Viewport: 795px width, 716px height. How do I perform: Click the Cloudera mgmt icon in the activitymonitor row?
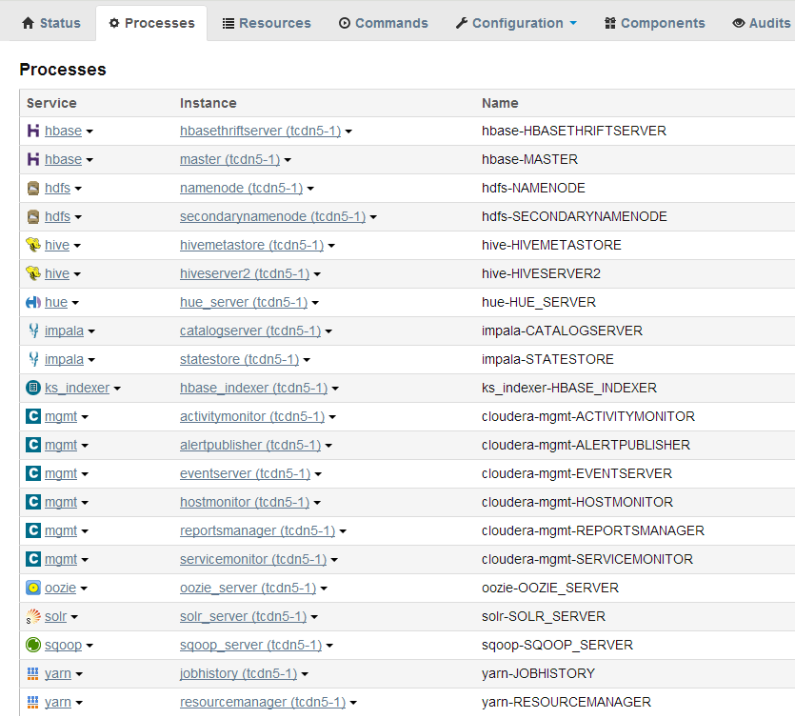[33, 416]
